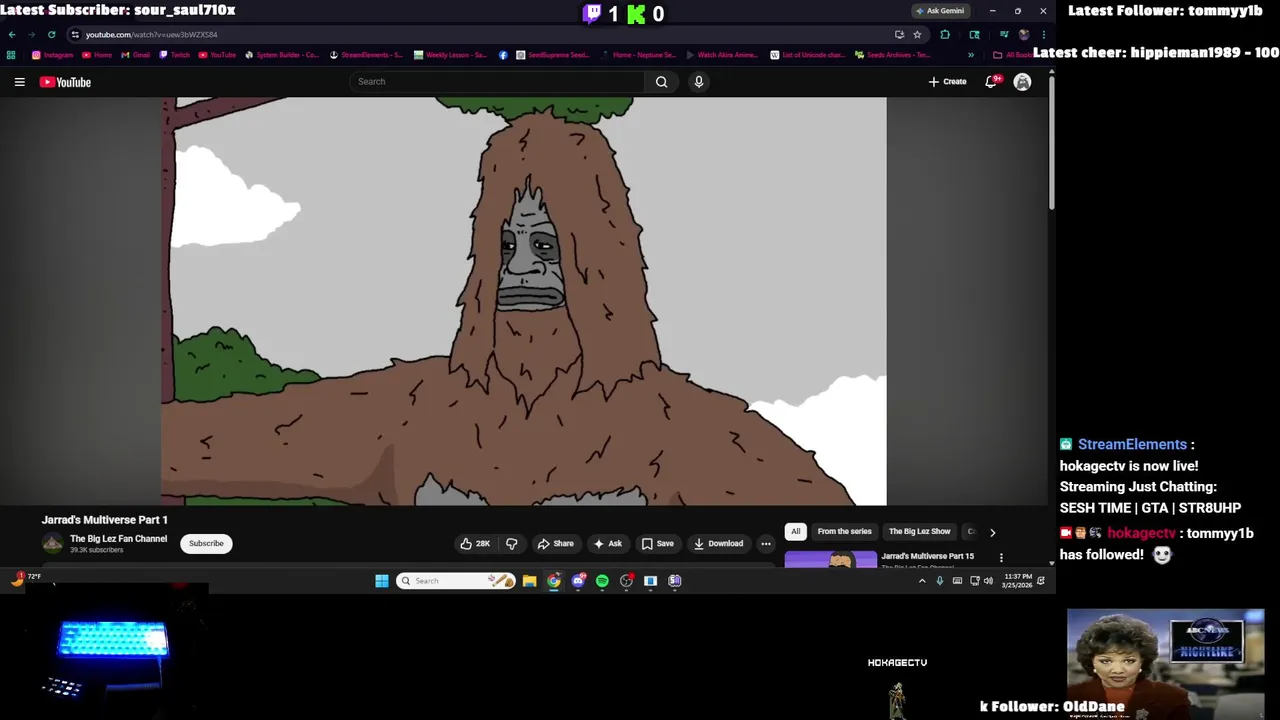Screen dimensions: 1280x720
Task: Click the Windows taskbar search box
Action: click(x=456, y=581)
